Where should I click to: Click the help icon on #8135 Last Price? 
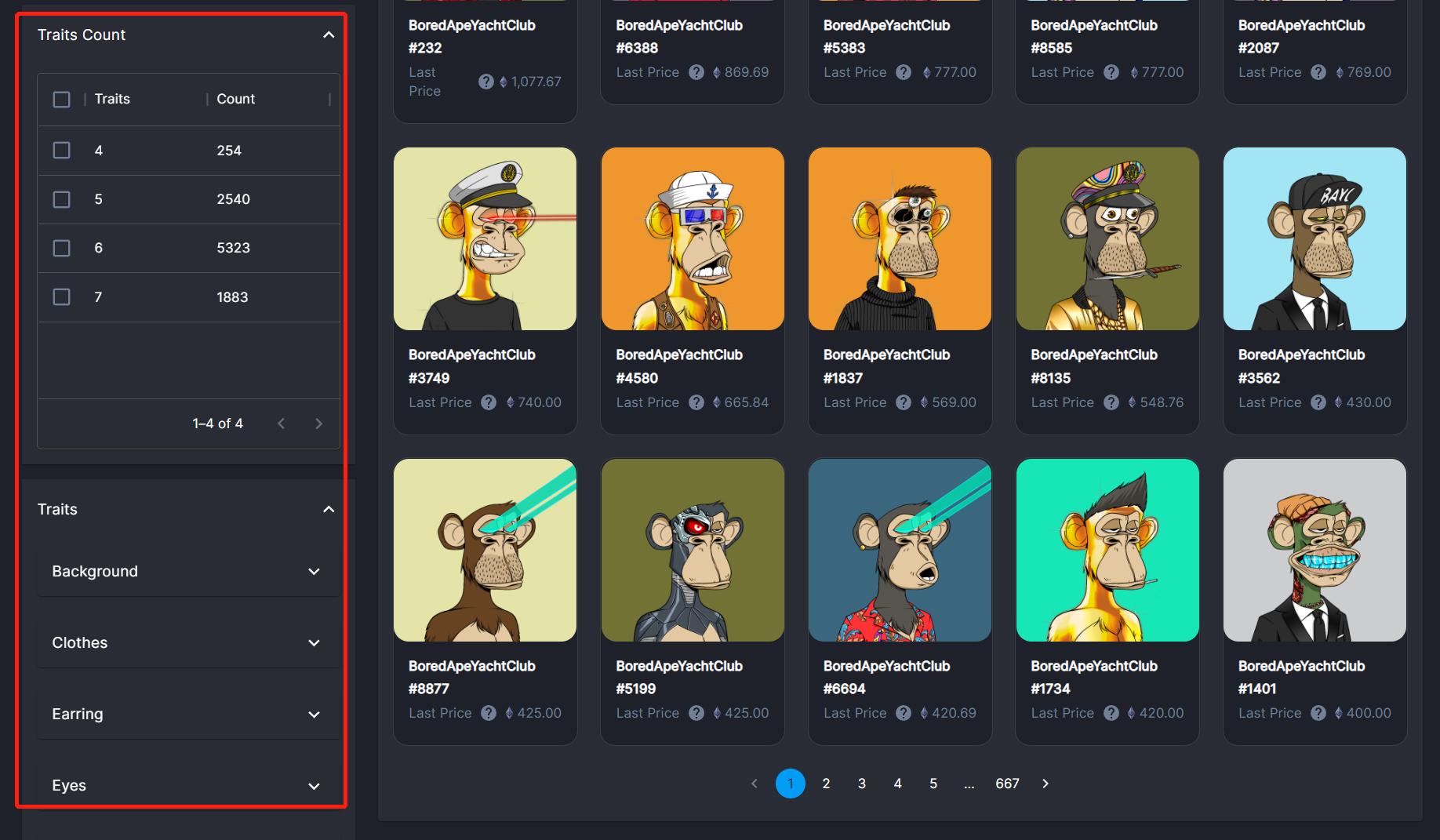(1111, 402)
